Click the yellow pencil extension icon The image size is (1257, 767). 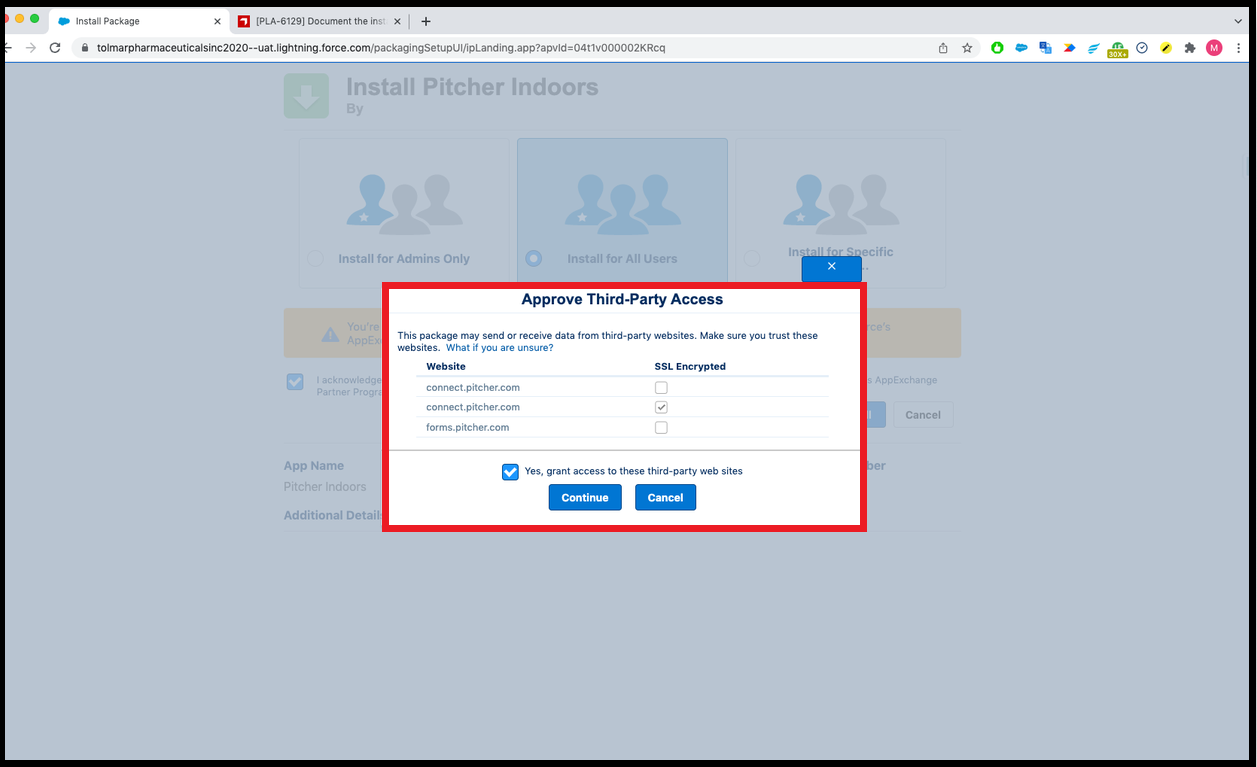point(1165,48)
